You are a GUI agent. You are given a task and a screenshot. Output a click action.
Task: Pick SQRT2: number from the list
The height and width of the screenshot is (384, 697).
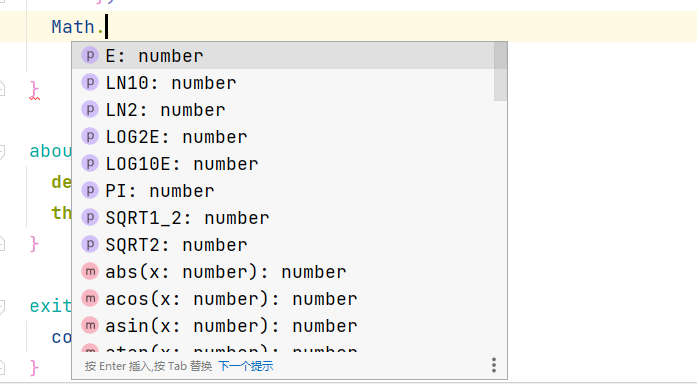coord(283,245)
